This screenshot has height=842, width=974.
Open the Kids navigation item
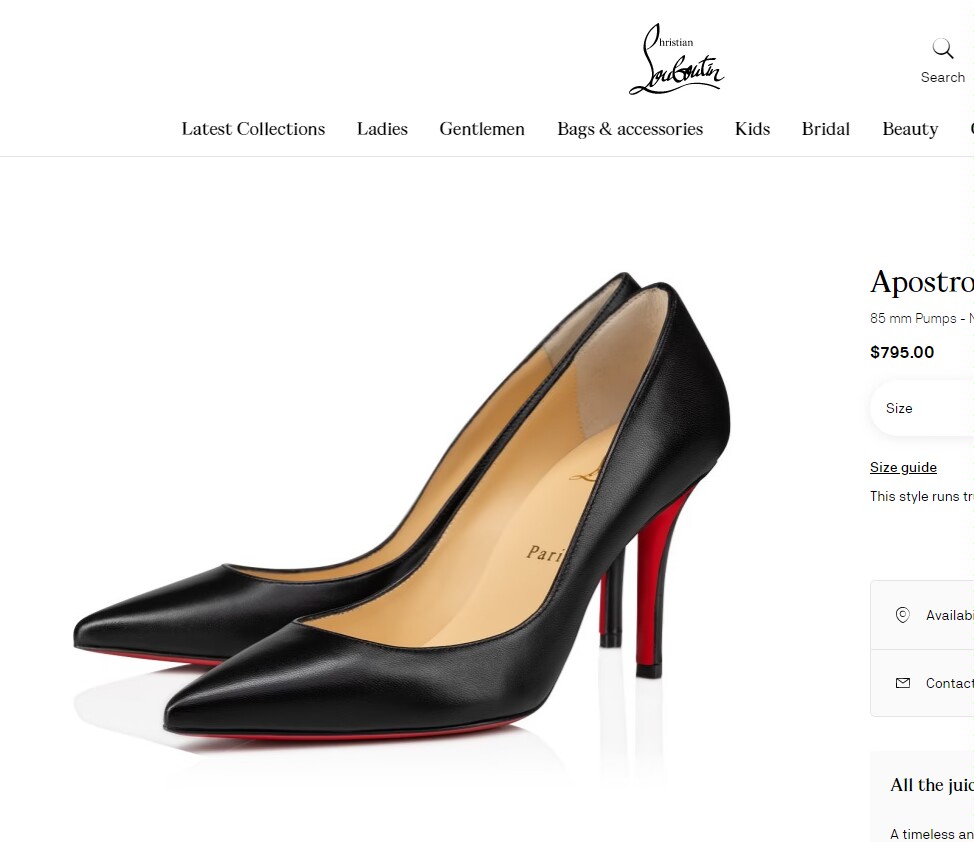pos(752,129)
